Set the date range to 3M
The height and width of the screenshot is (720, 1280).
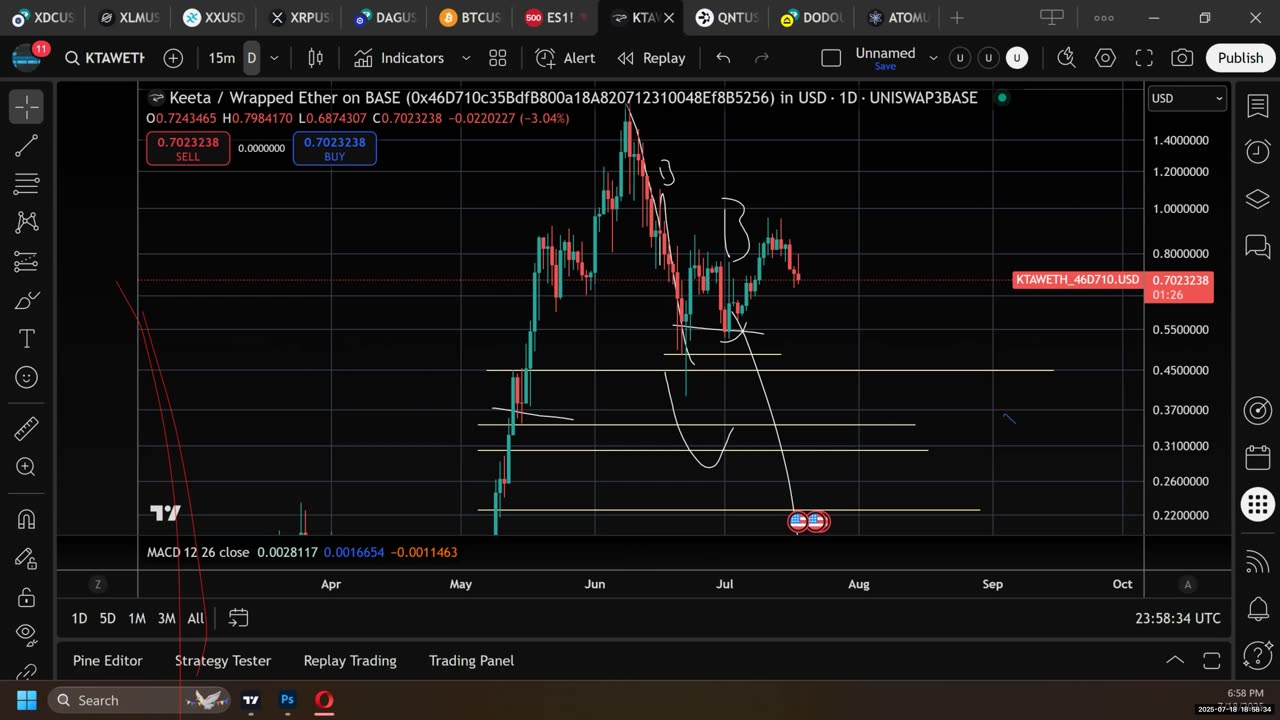click(x=166, y=618)
